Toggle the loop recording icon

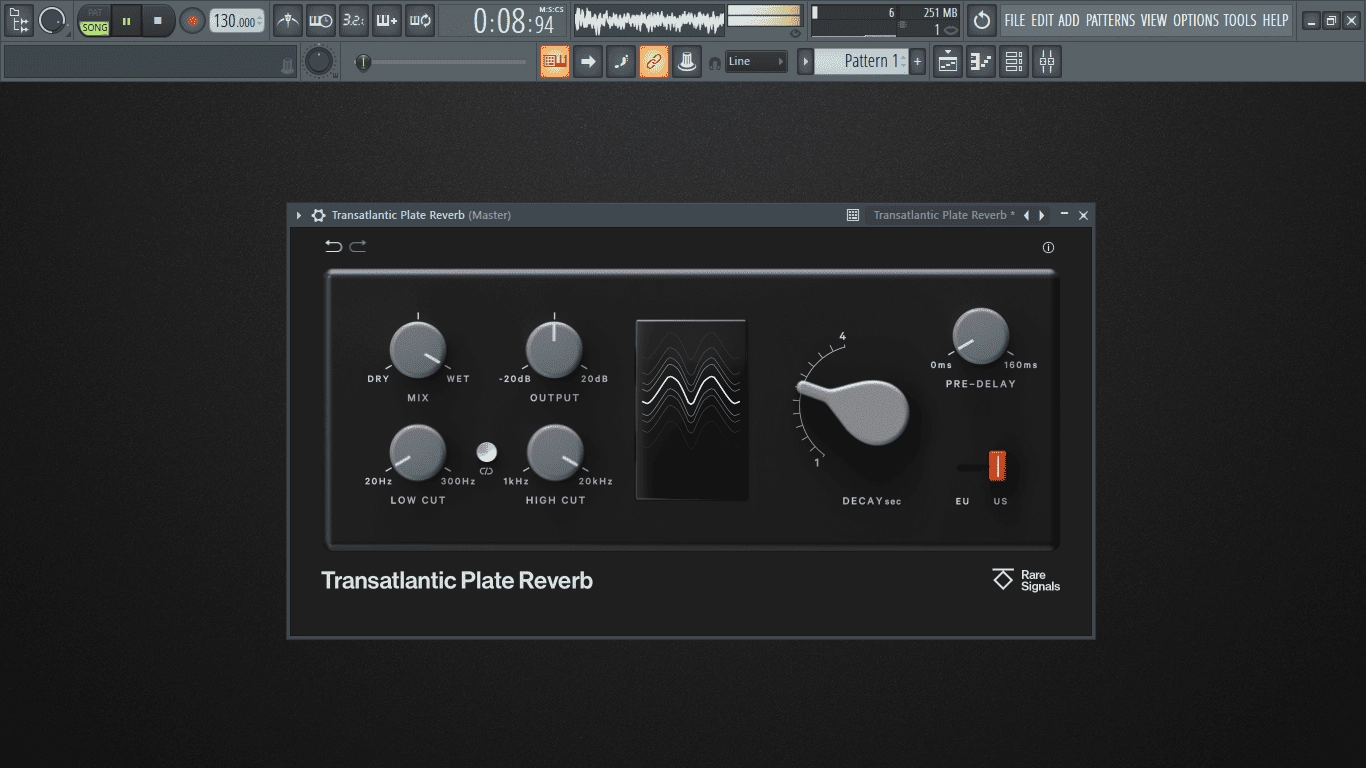(420, 20)
